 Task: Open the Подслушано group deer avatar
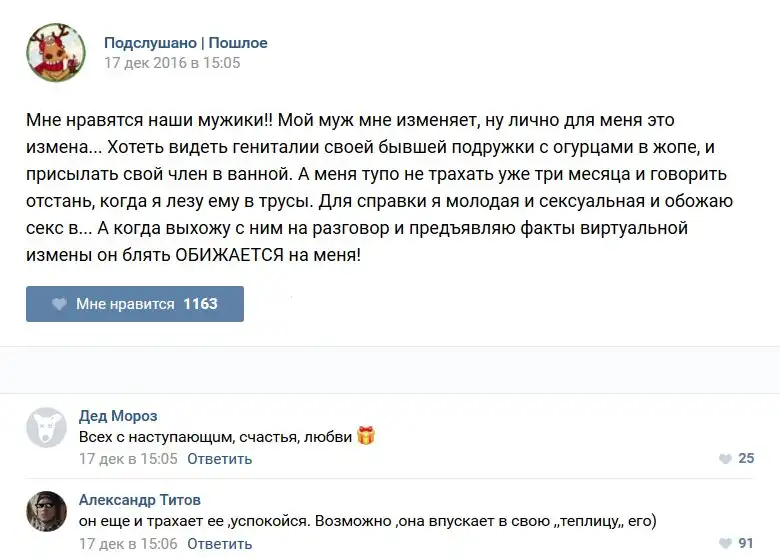click(x=56, y=53)
